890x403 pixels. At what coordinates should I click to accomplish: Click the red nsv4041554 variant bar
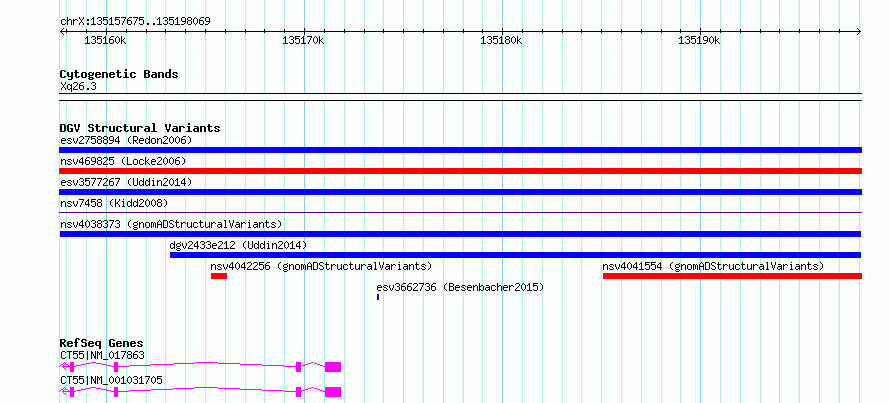(732, 276)
